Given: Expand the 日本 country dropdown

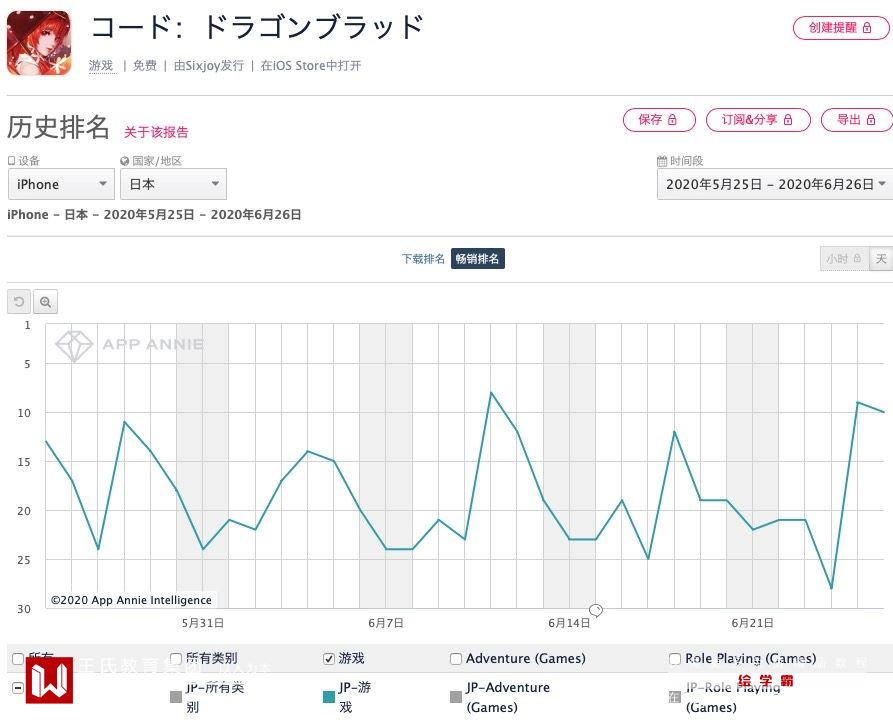Looking at the screenshot, I should pos(173,184).
